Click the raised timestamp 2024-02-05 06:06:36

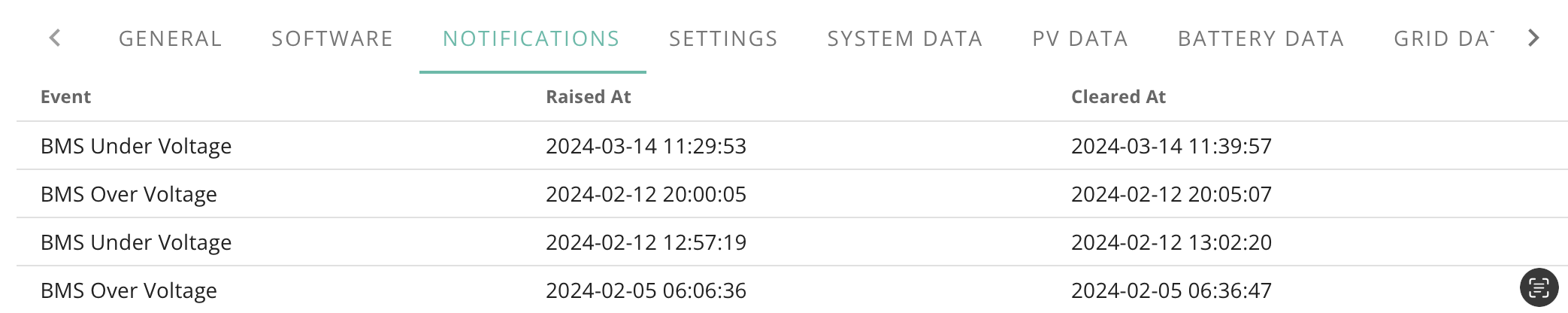point(646,290)
